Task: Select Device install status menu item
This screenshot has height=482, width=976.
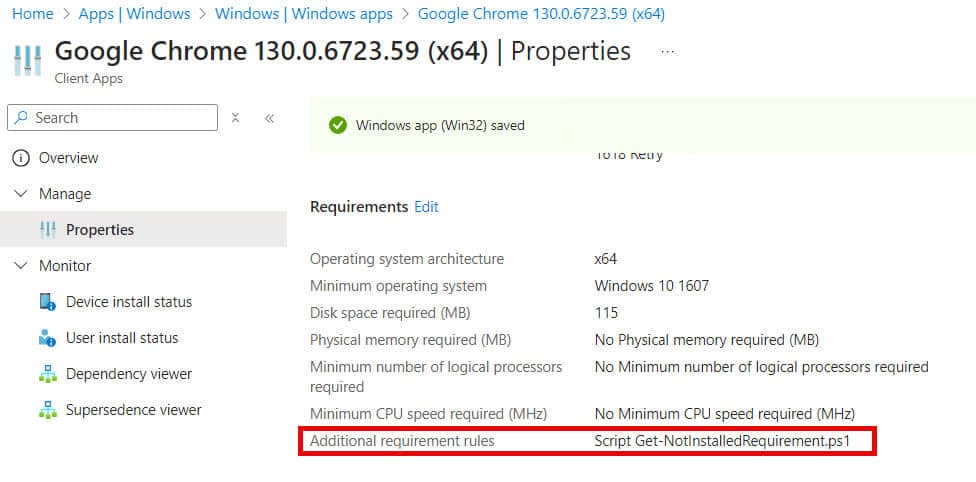Action: (129, 302)
